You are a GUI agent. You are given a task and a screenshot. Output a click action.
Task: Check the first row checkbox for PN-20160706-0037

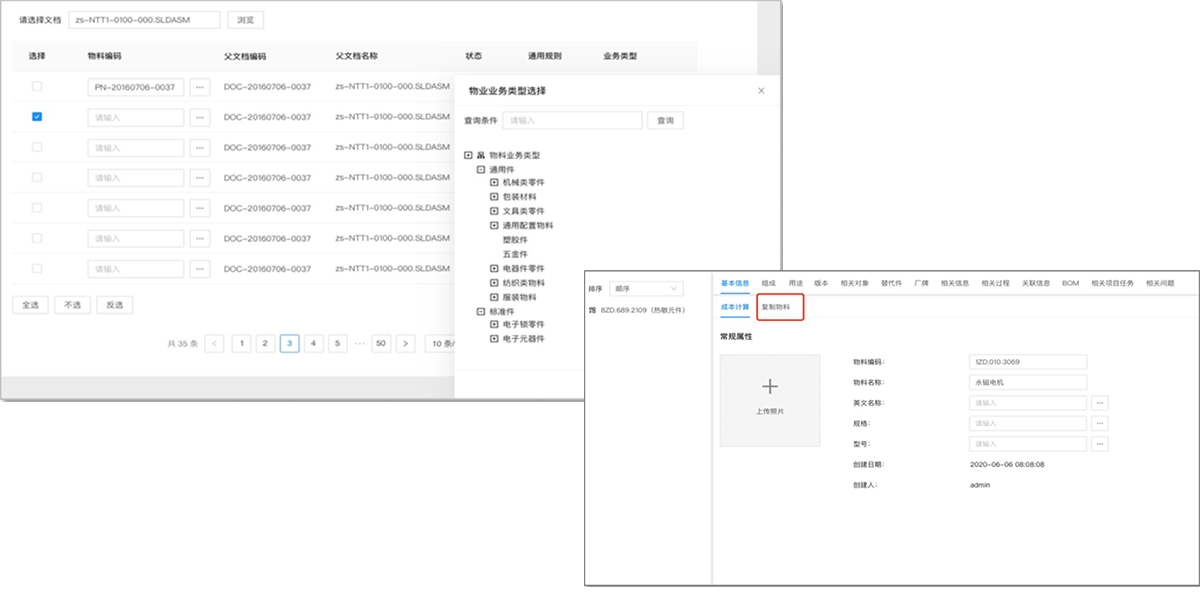pyautogui.click(x=37, y=87)
